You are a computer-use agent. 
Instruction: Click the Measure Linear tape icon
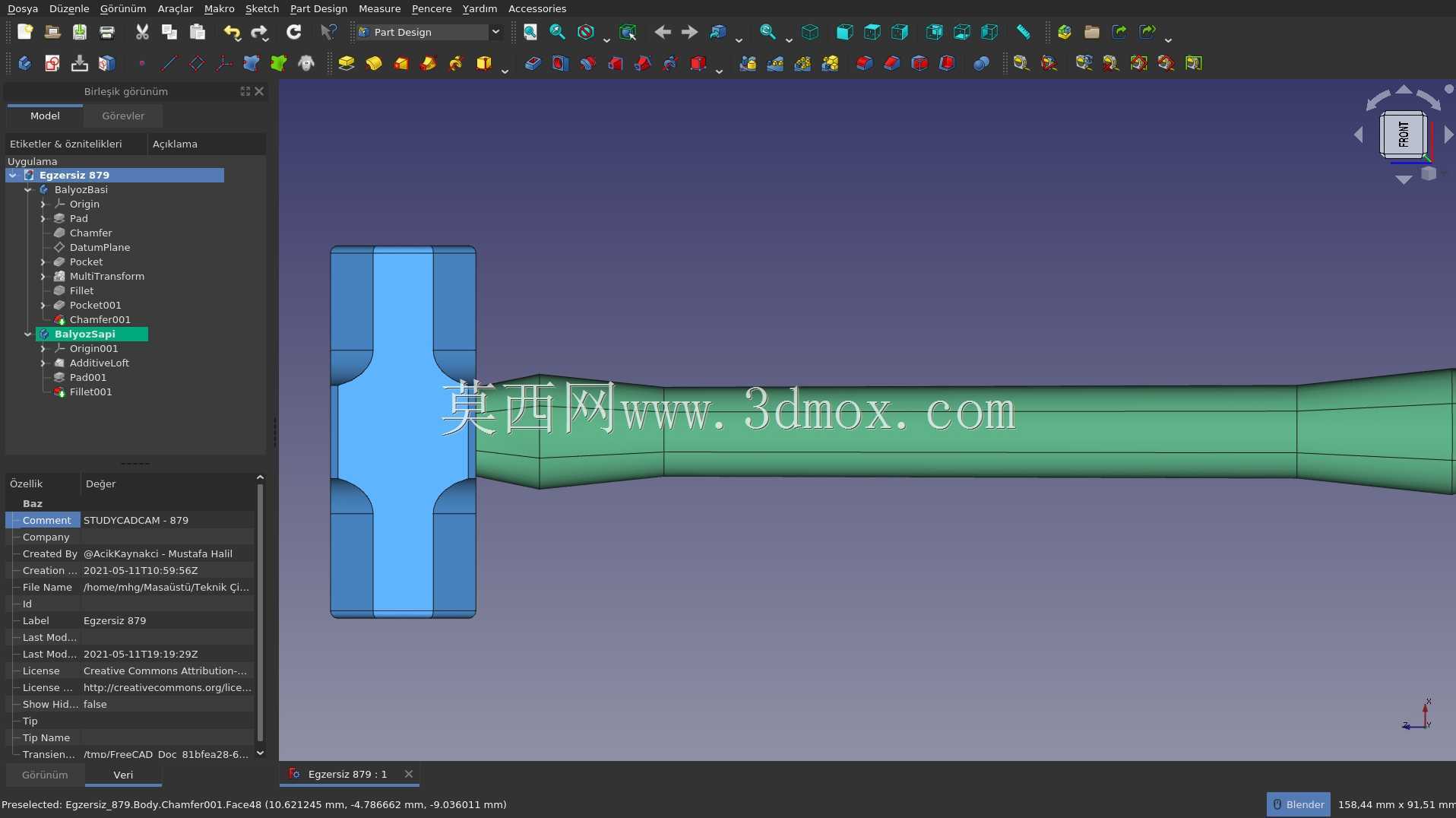1021,63
